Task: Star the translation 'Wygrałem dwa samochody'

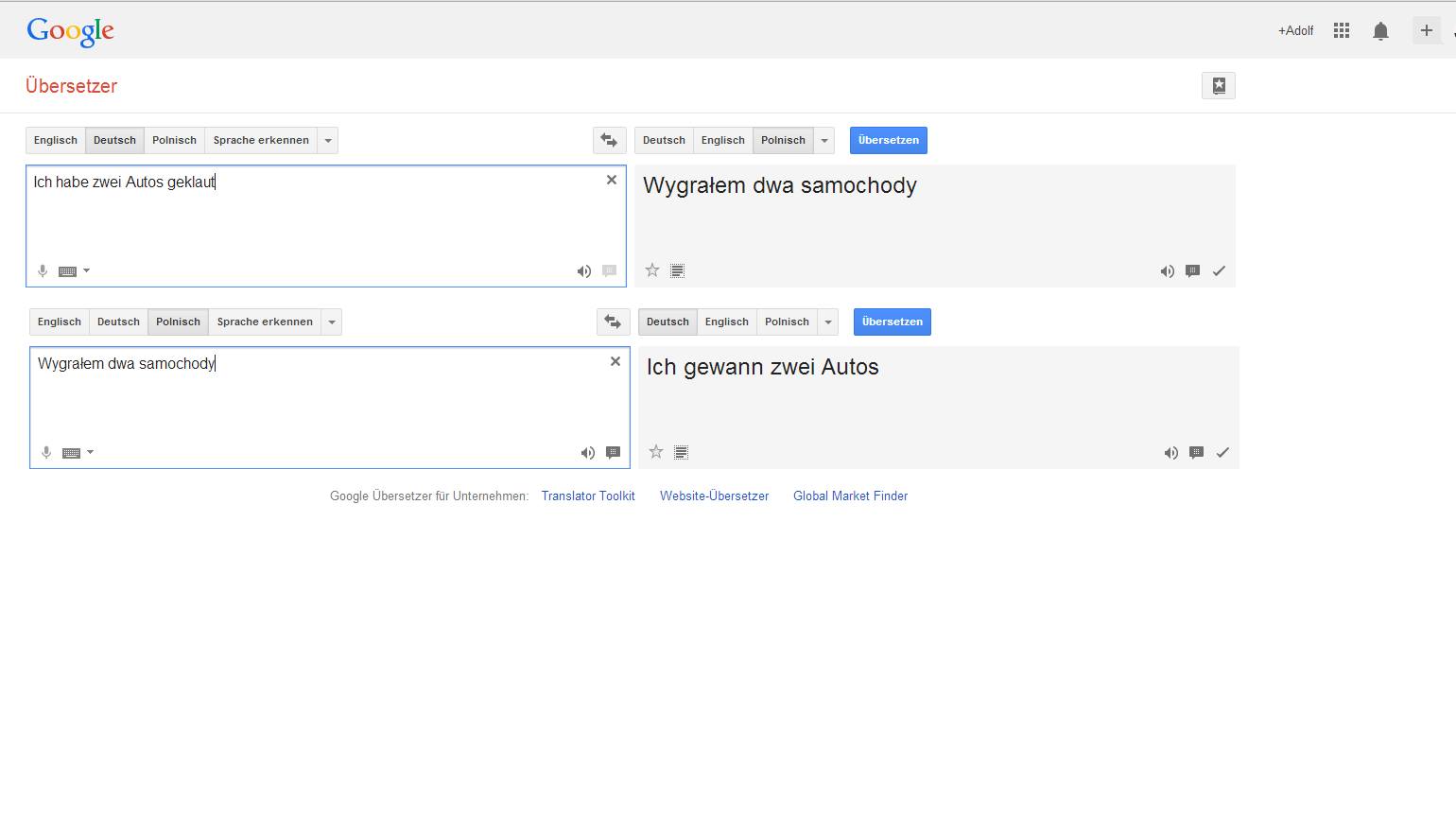Action: (652, 270)
